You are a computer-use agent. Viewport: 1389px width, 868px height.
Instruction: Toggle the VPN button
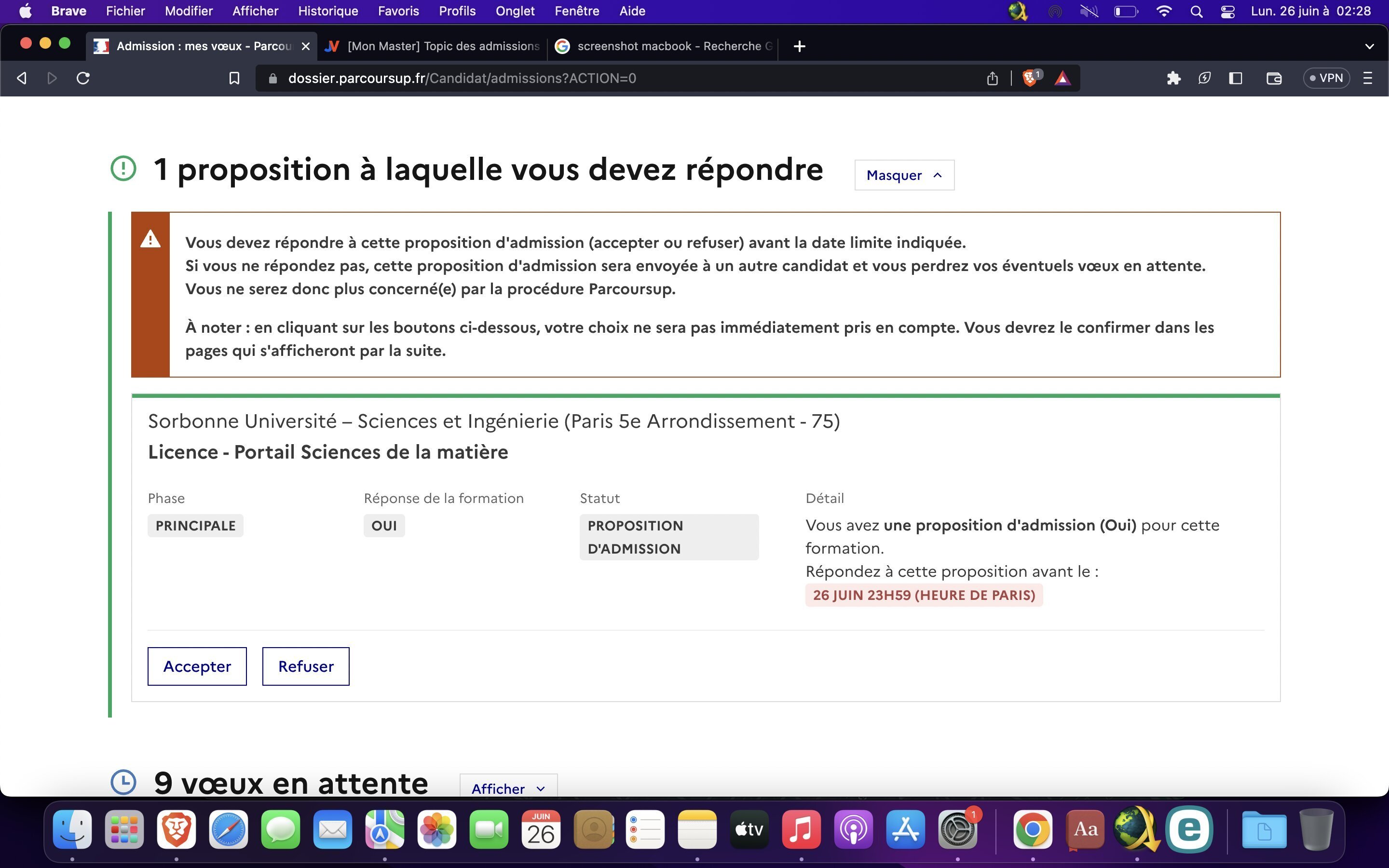coord(1326,78)
